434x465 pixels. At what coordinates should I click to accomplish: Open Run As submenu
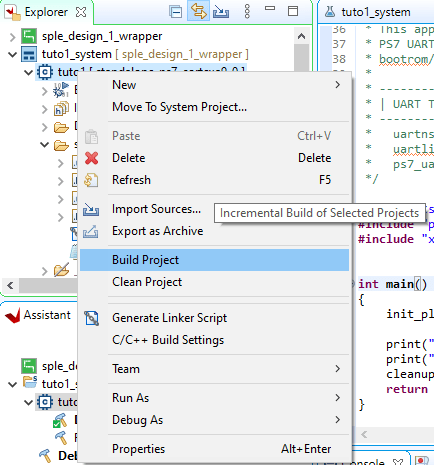point(214,398)
